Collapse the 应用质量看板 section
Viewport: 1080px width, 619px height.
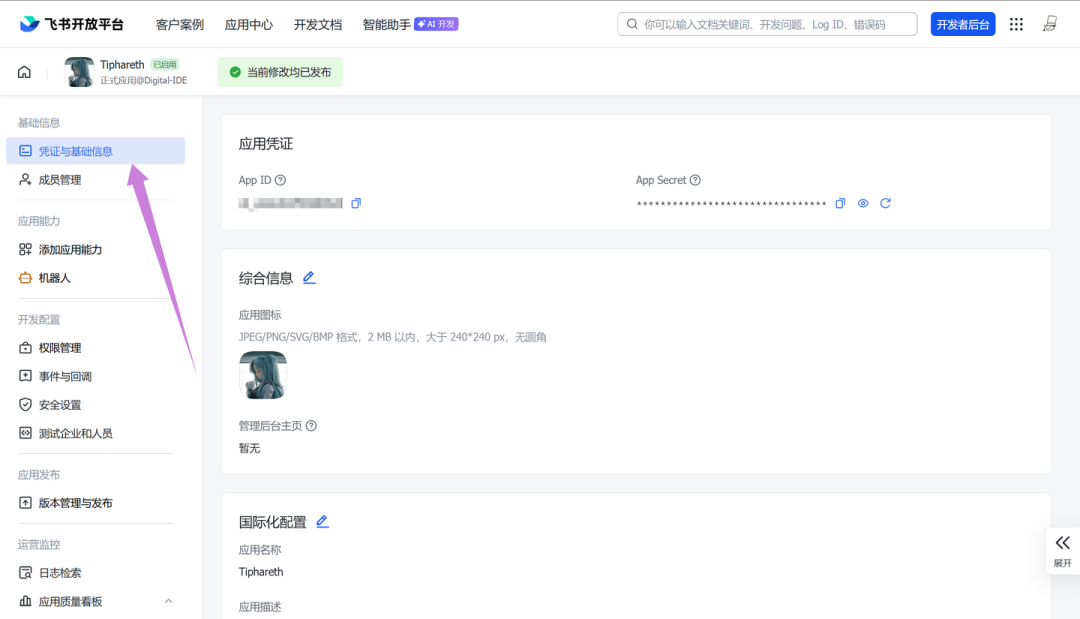point(168,601)
